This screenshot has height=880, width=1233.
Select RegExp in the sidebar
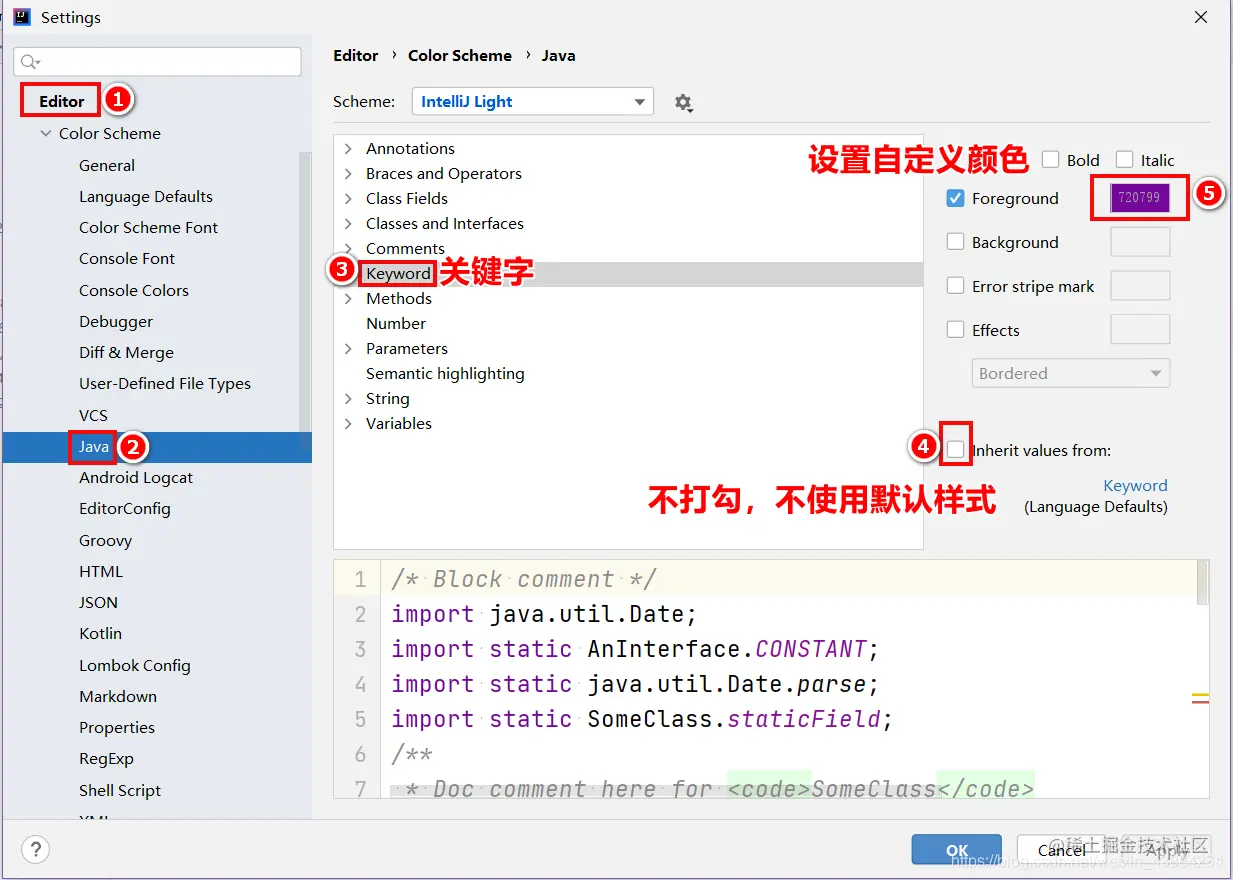coord(106,758)
